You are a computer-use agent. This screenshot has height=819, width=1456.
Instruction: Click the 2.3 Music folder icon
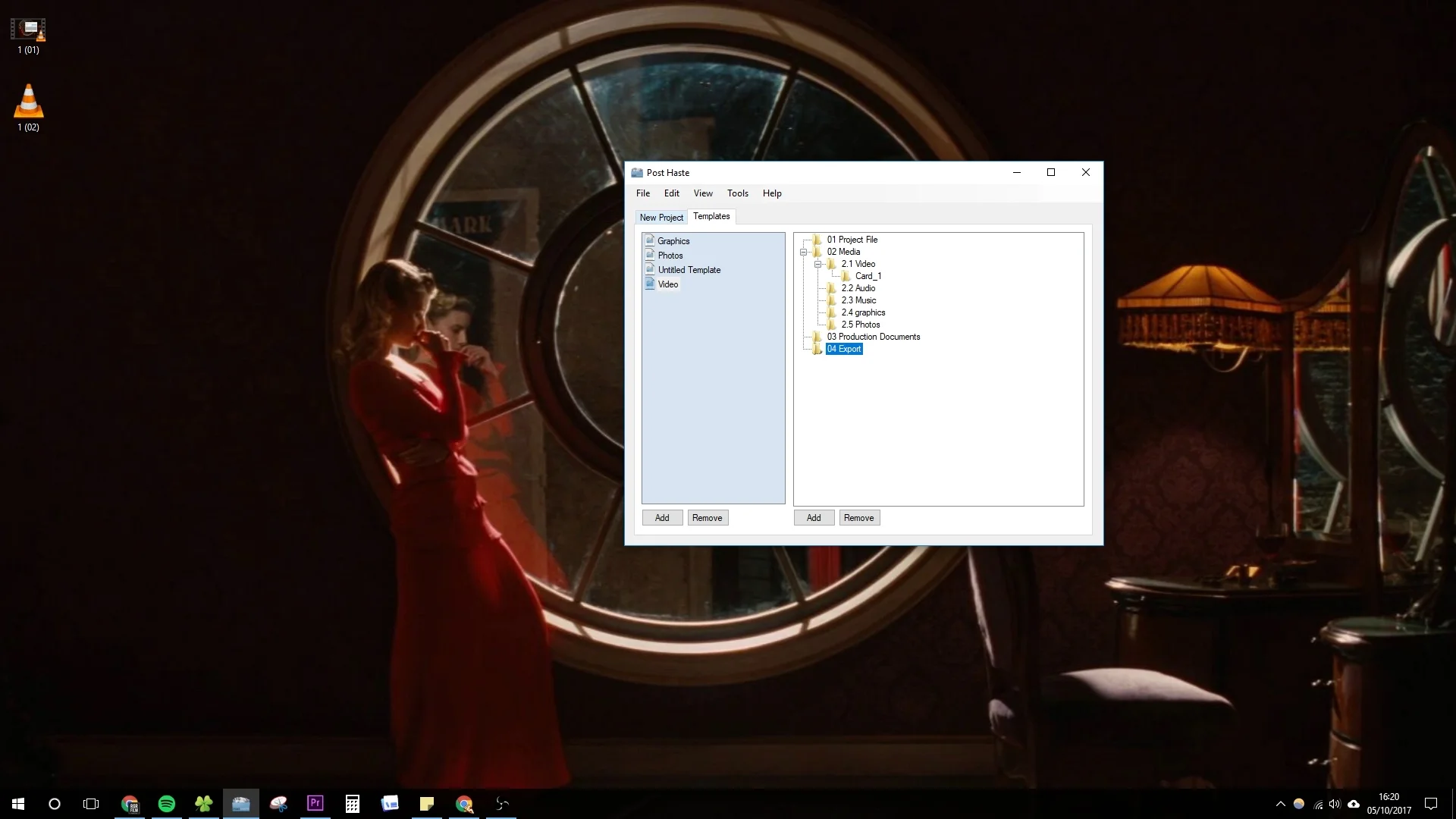pyautogui.click(x=832, y=300)
